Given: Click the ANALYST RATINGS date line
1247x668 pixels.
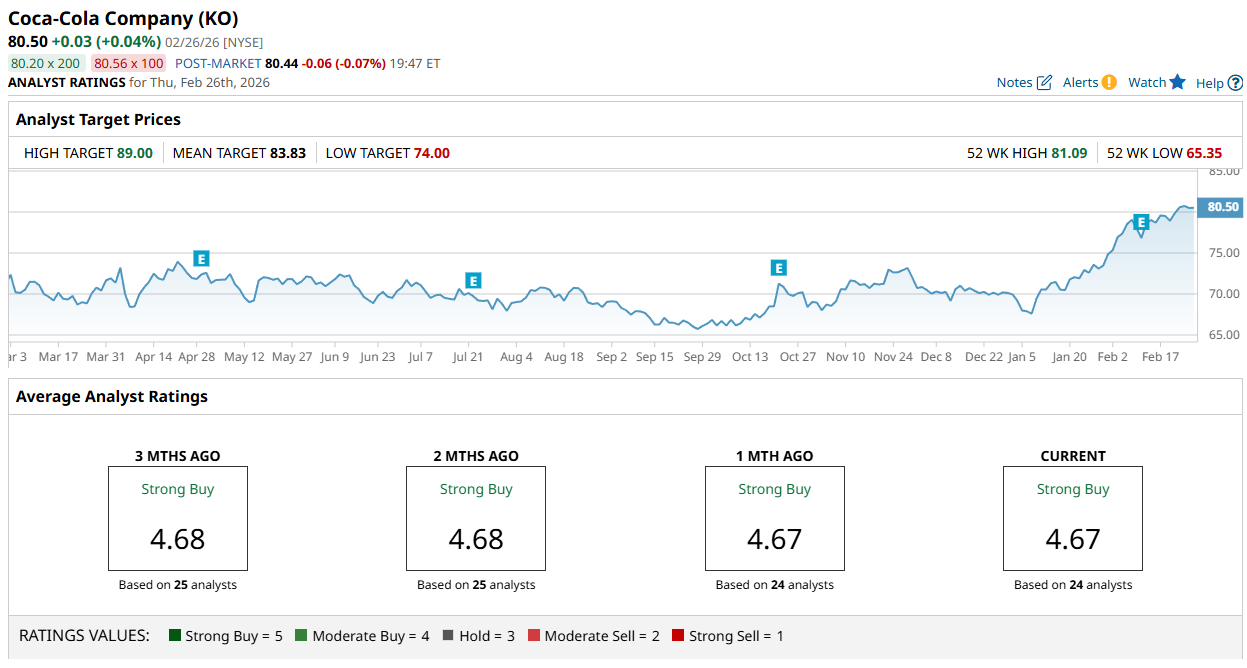Looking at the screenshot, I should [139, 82].
